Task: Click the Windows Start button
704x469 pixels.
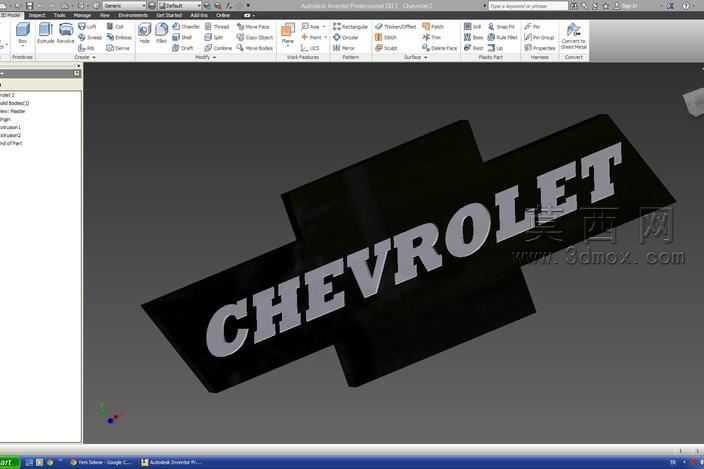Action: [x=9, y=462]
